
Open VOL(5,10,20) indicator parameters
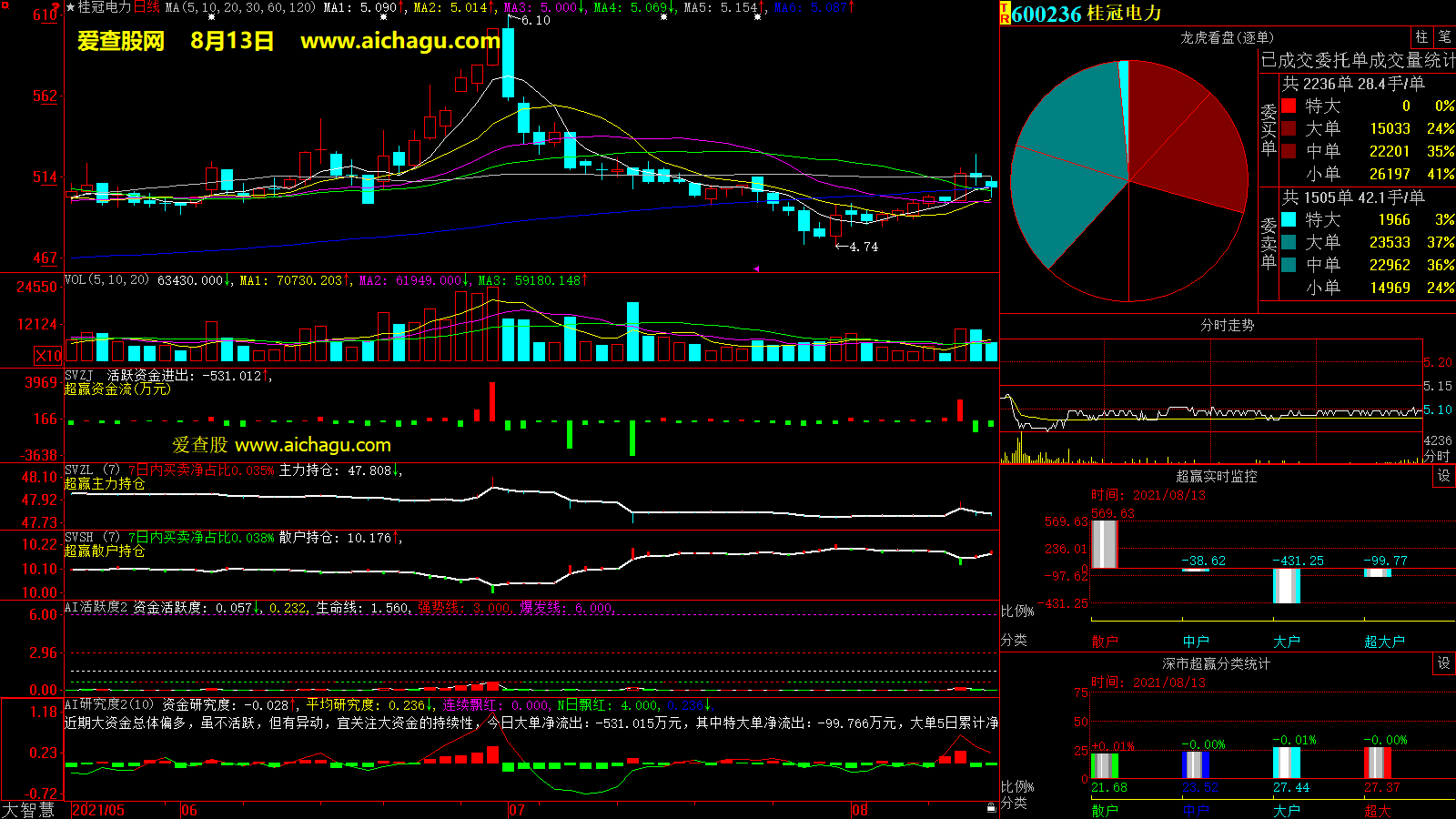click(x=106, y=280)
